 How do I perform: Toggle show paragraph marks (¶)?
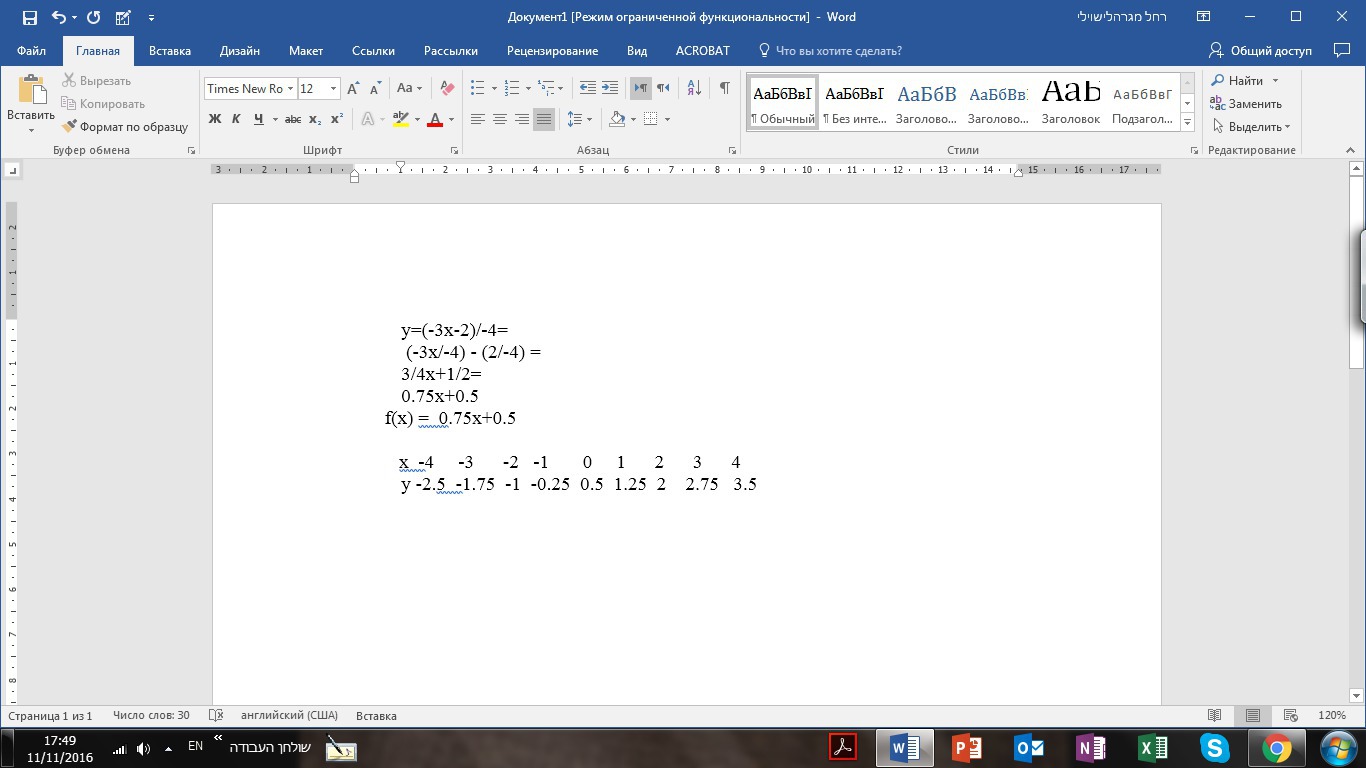point(724,89)
